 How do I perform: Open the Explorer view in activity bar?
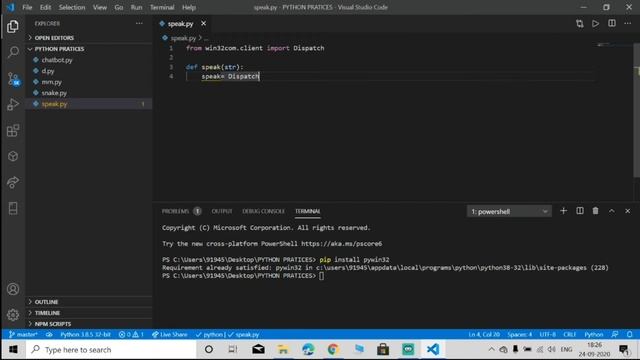(13, 27)
